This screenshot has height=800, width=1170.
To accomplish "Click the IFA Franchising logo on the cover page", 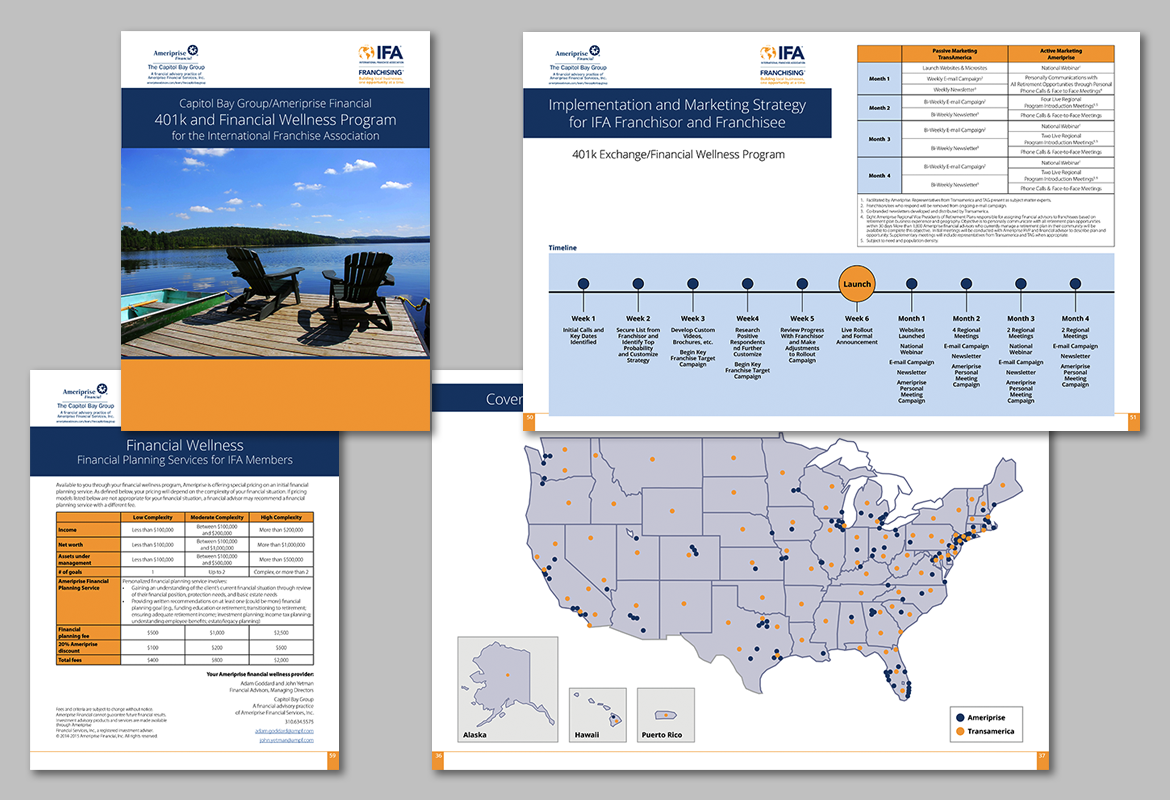I will [381, 60].
